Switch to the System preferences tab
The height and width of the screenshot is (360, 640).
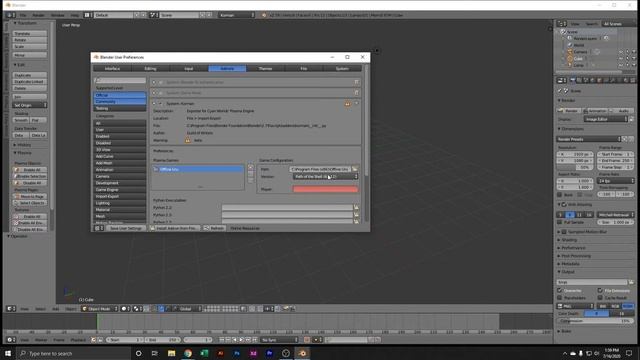(342, 69)
